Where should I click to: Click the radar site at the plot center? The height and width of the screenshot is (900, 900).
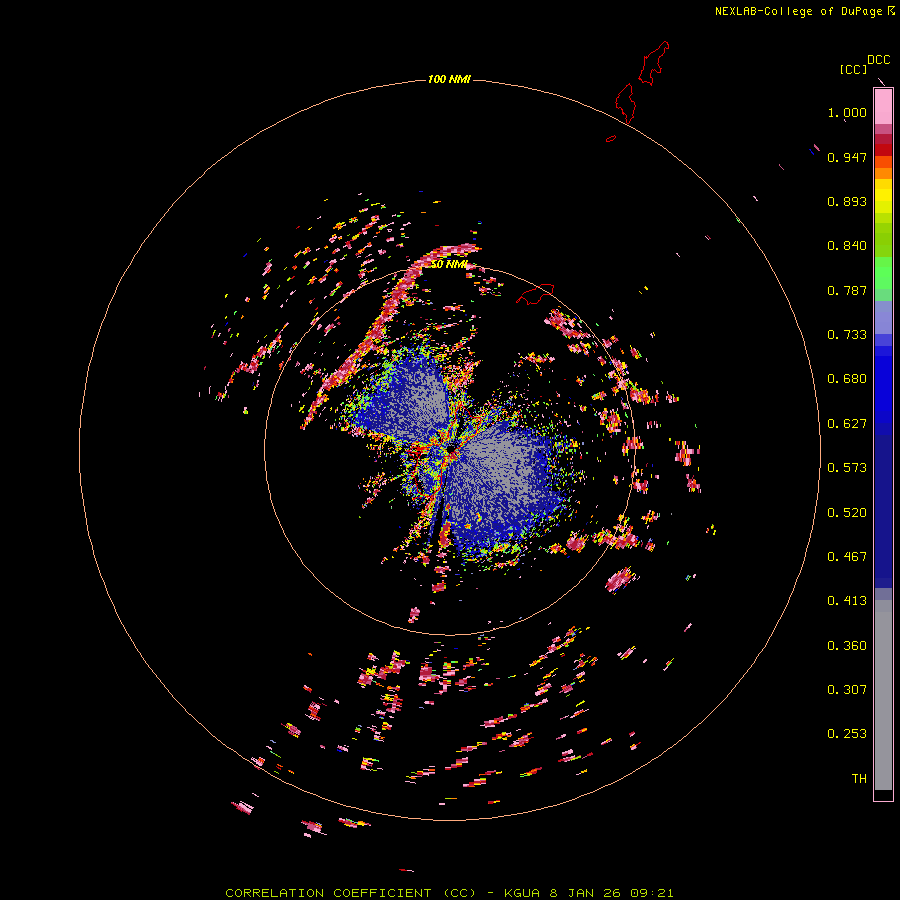(452, 448)
